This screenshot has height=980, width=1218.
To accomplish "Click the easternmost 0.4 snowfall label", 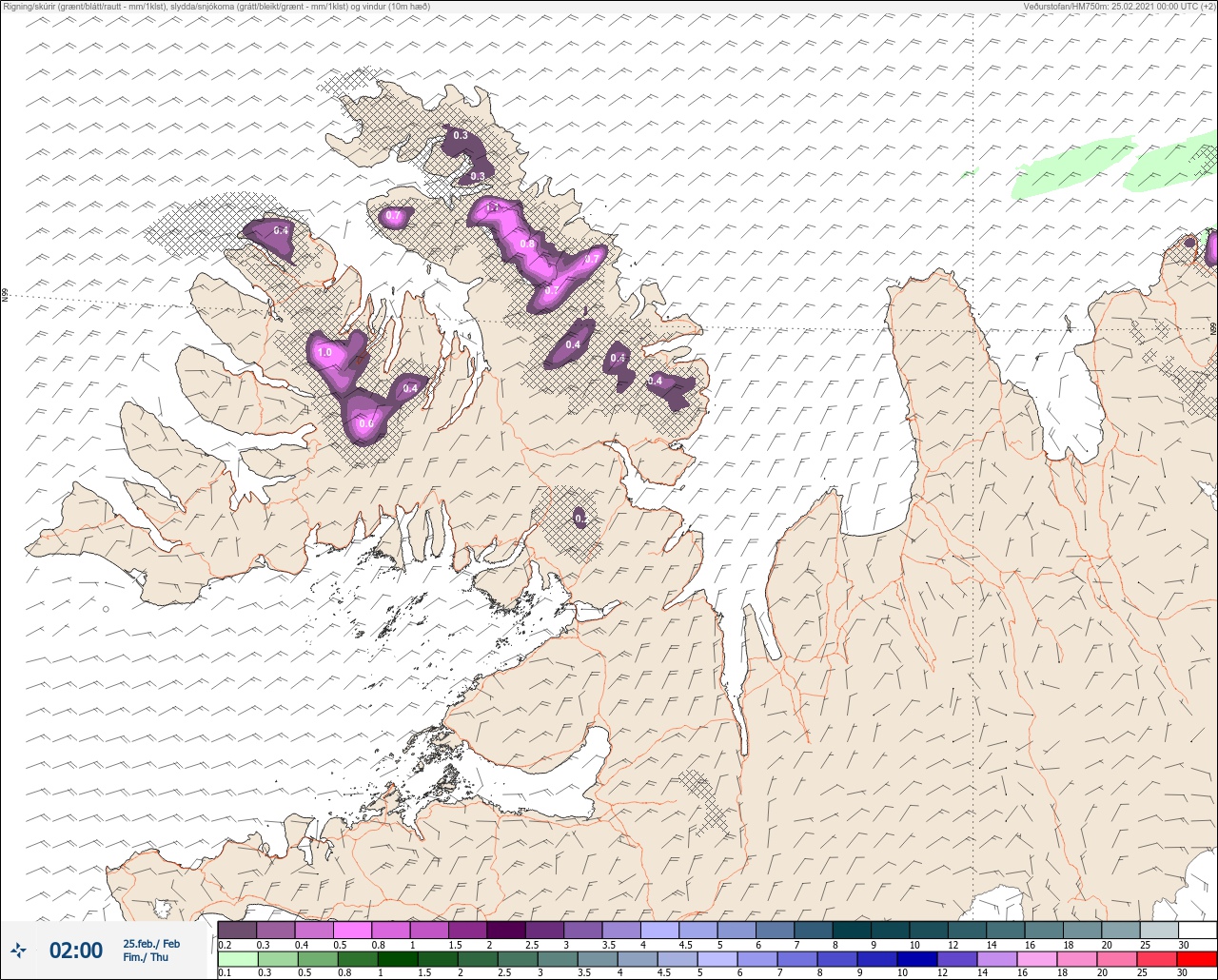I will point(655,382).
